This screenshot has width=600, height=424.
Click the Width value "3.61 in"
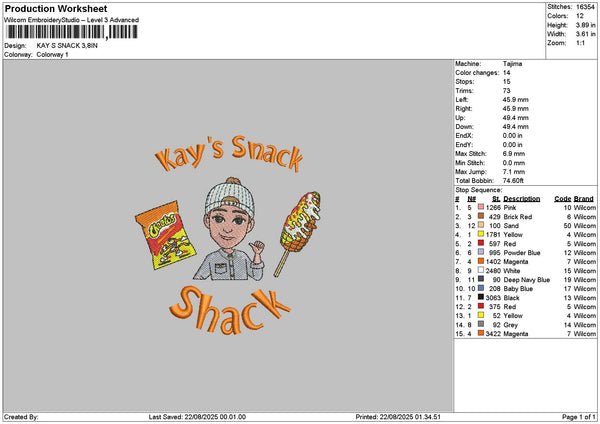click(585, 34)
